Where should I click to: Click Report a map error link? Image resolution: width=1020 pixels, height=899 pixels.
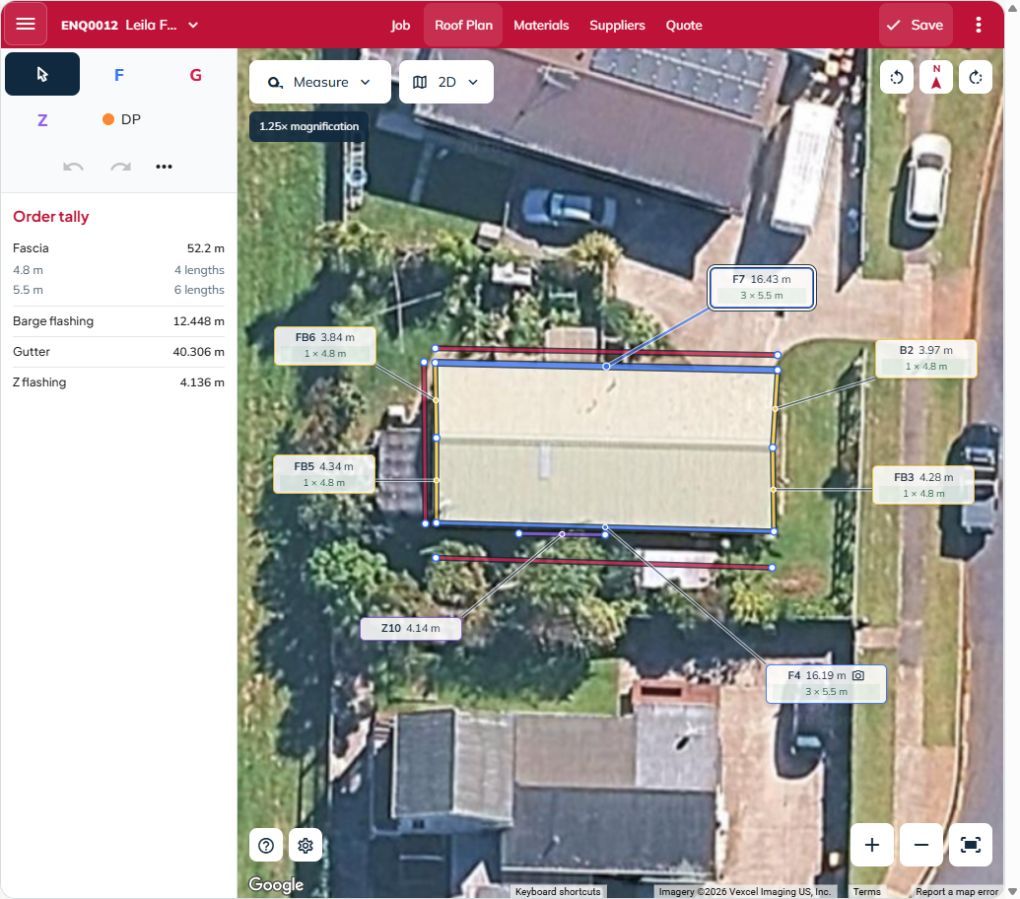pos(956,891)
